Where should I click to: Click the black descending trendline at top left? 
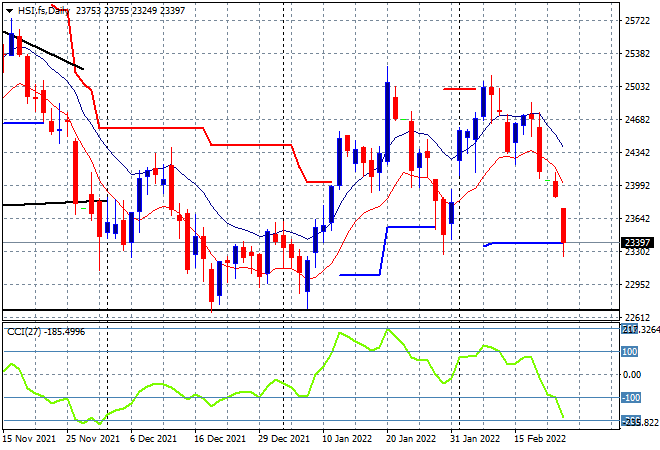click(43, 51)
